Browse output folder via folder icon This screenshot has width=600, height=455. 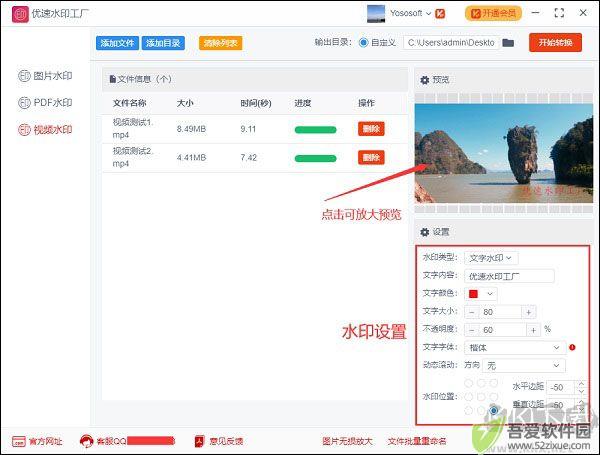pos(508,42)
